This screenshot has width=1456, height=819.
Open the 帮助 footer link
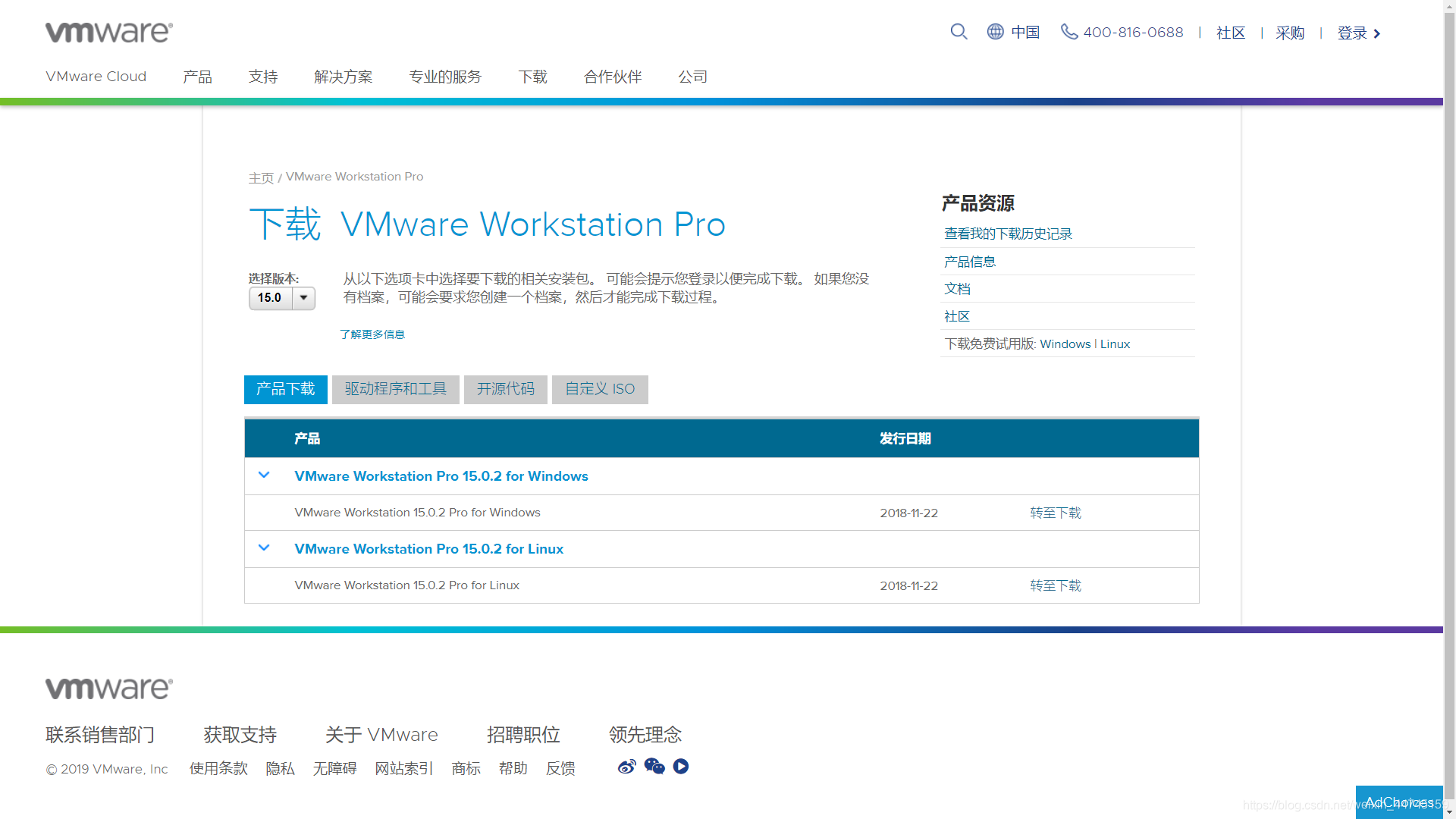click(x=513, y=768)
